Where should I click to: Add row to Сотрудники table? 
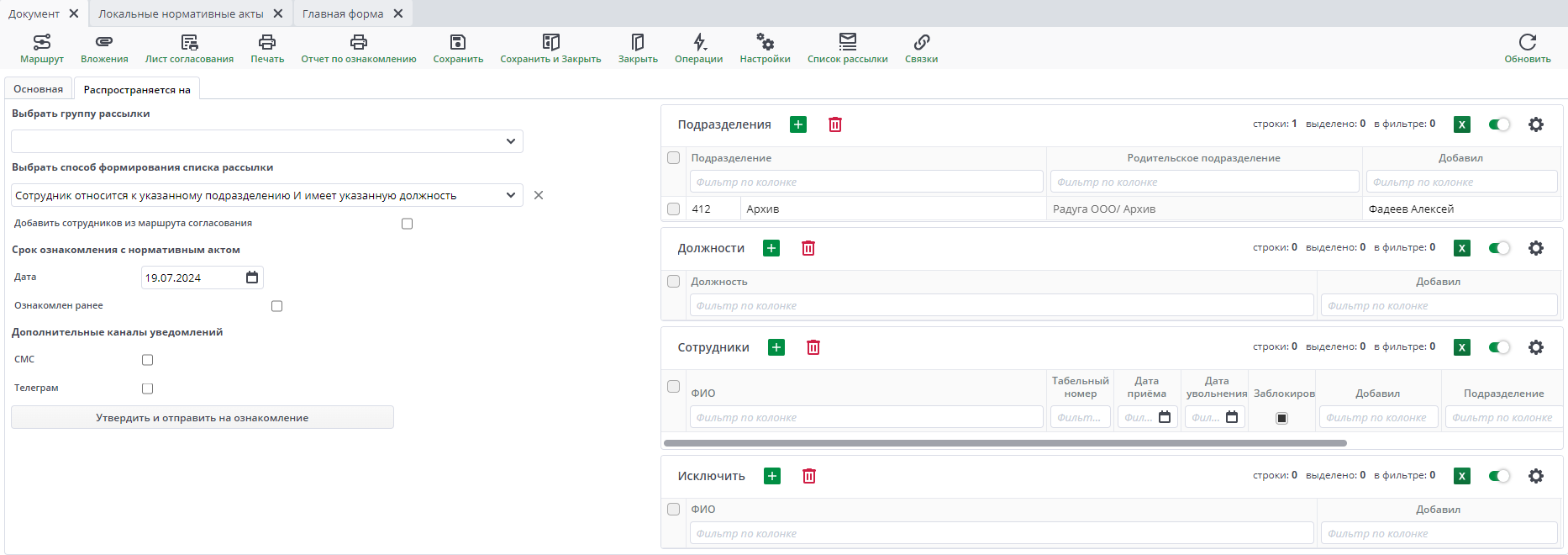coord(776,347)
